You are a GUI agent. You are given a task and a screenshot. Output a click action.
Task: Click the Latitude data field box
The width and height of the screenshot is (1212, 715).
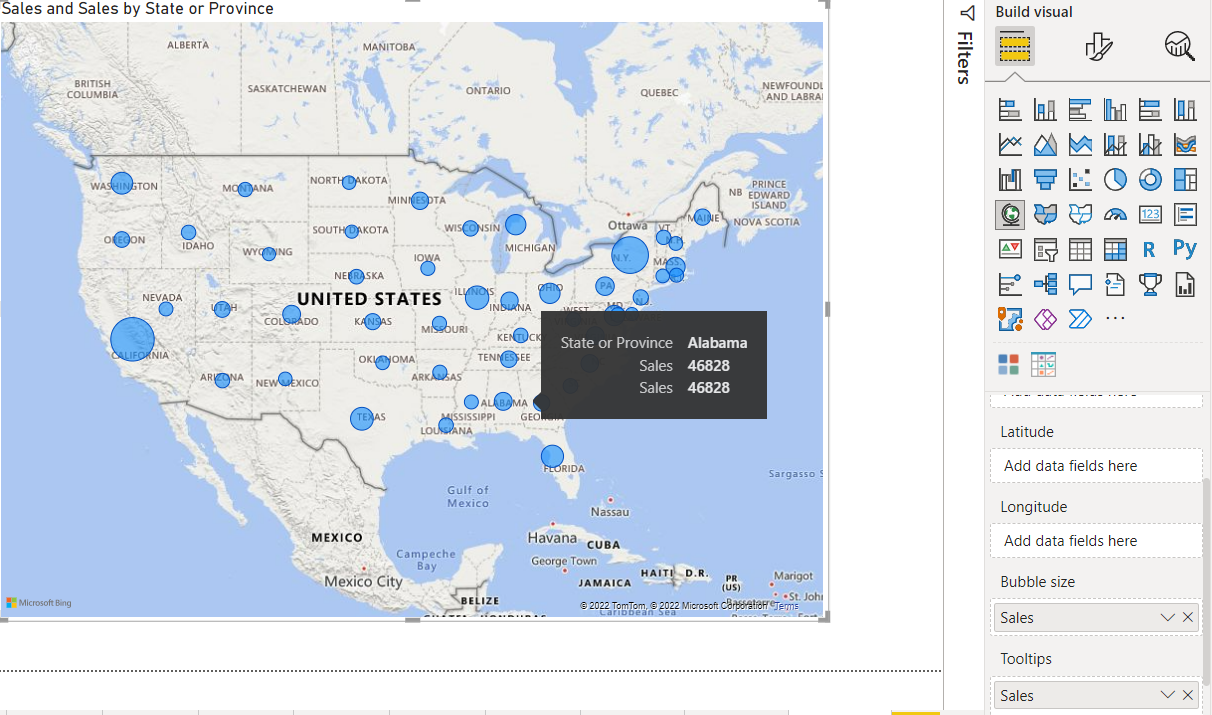1096,465
